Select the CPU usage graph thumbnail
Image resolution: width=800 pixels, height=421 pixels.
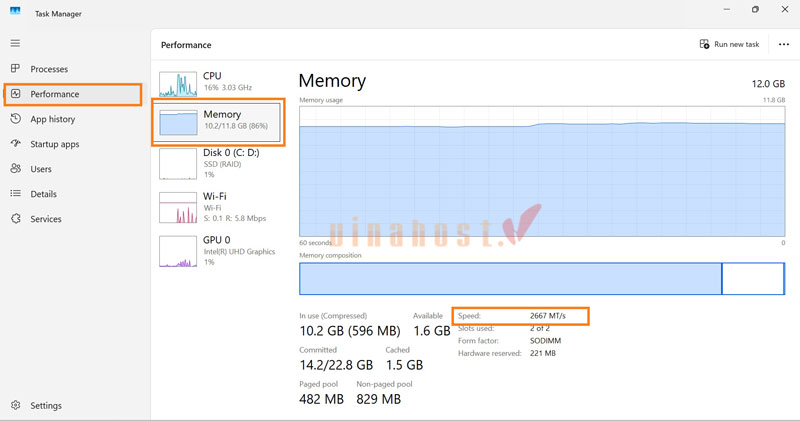178,84
